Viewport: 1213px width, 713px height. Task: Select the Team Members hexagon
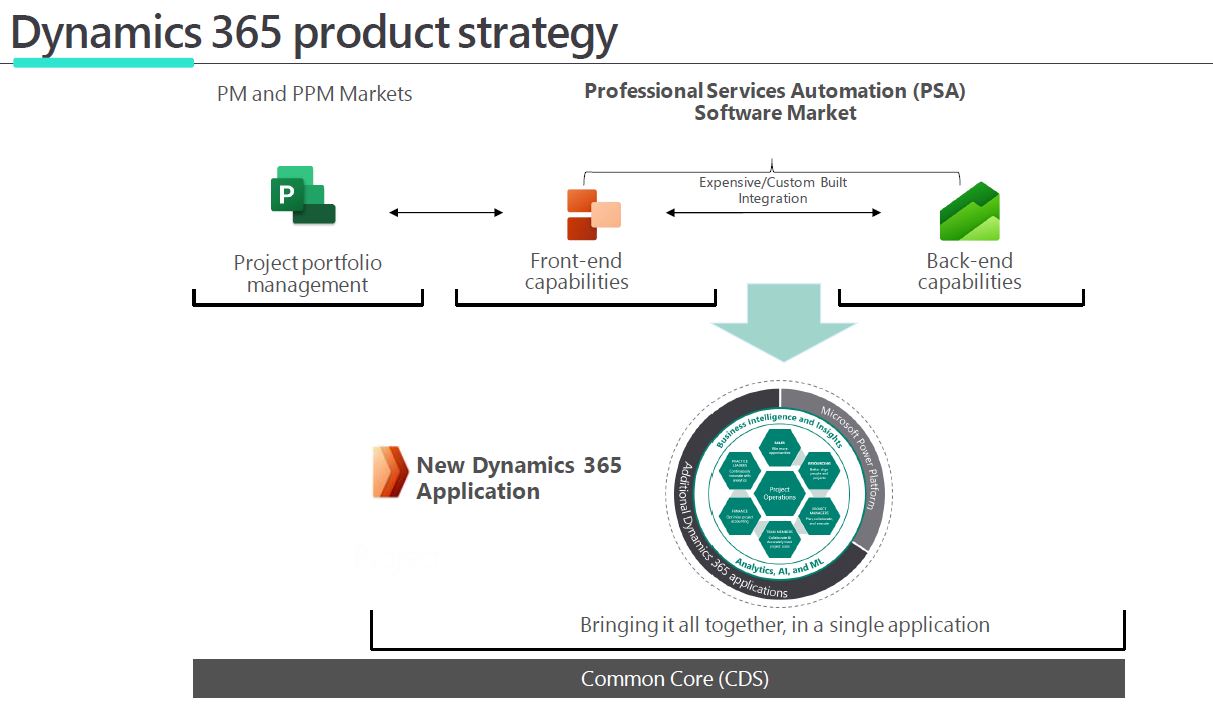(779, 539)
